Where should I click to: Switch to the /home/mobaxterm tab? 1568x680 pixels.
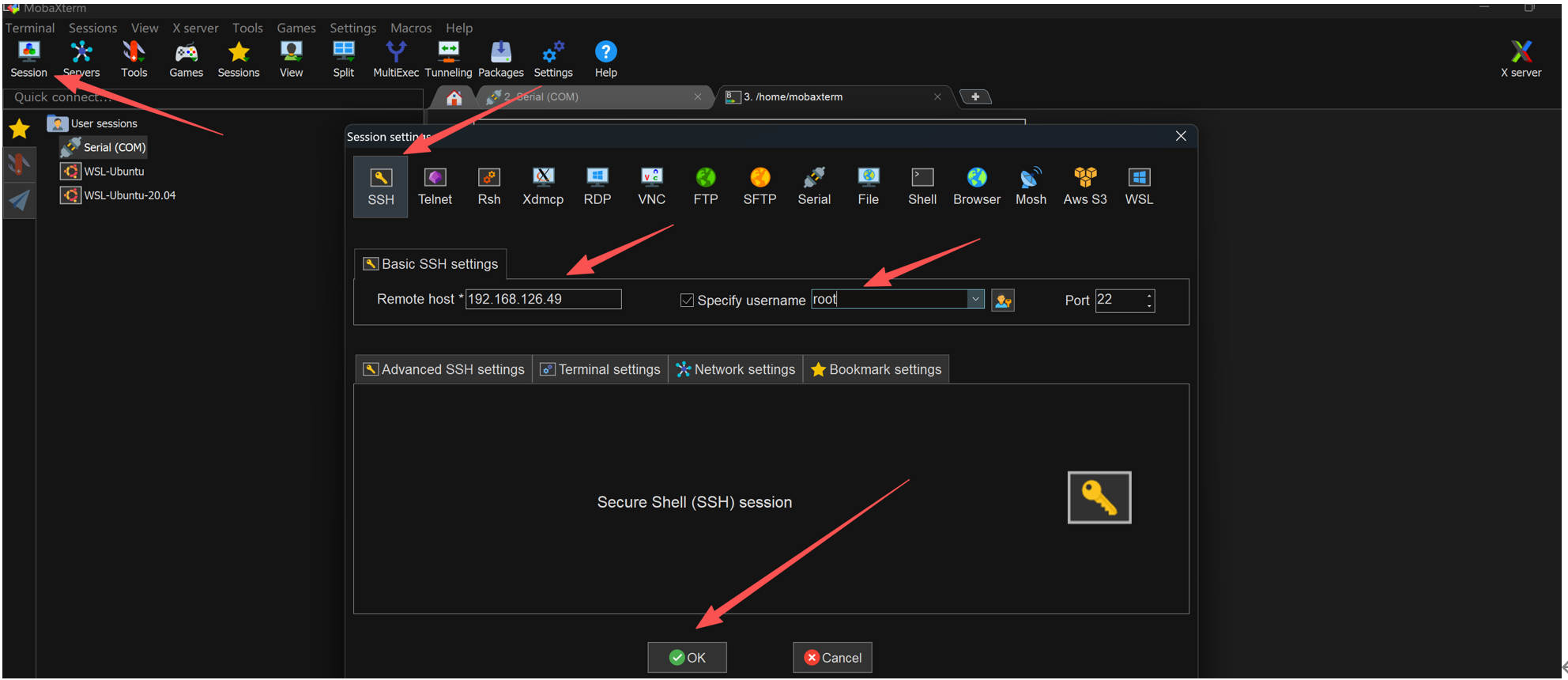[x=834, y=97]
